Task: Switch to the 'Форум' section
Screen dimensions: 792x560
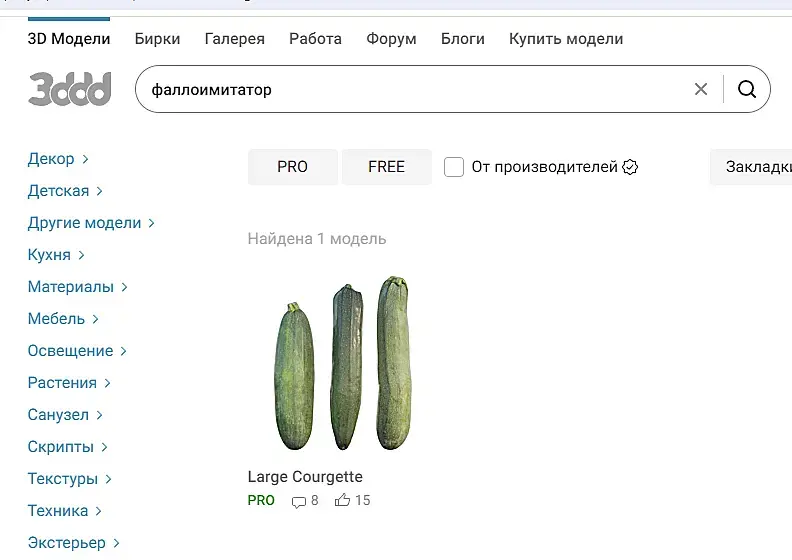Action: [391, 39]
